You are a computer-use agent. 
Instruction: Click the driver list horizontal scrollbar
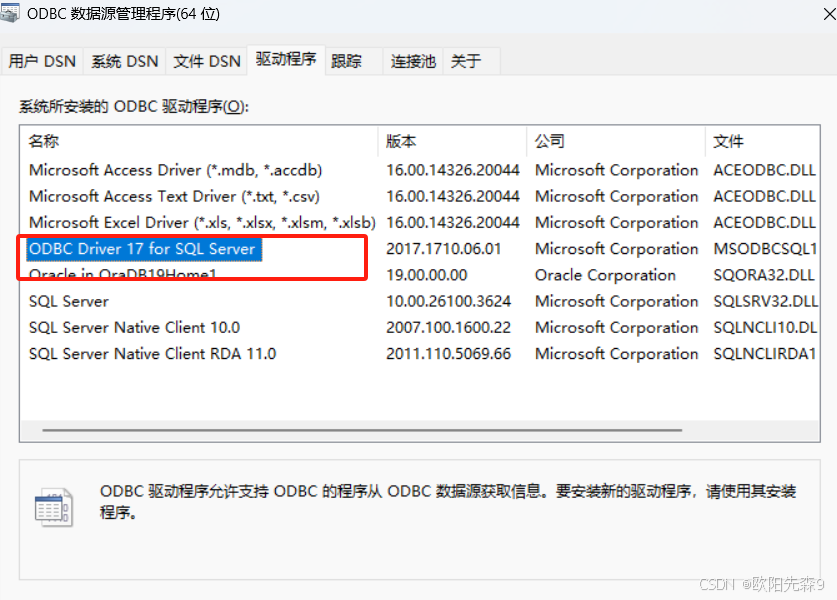tap(362, 430)
